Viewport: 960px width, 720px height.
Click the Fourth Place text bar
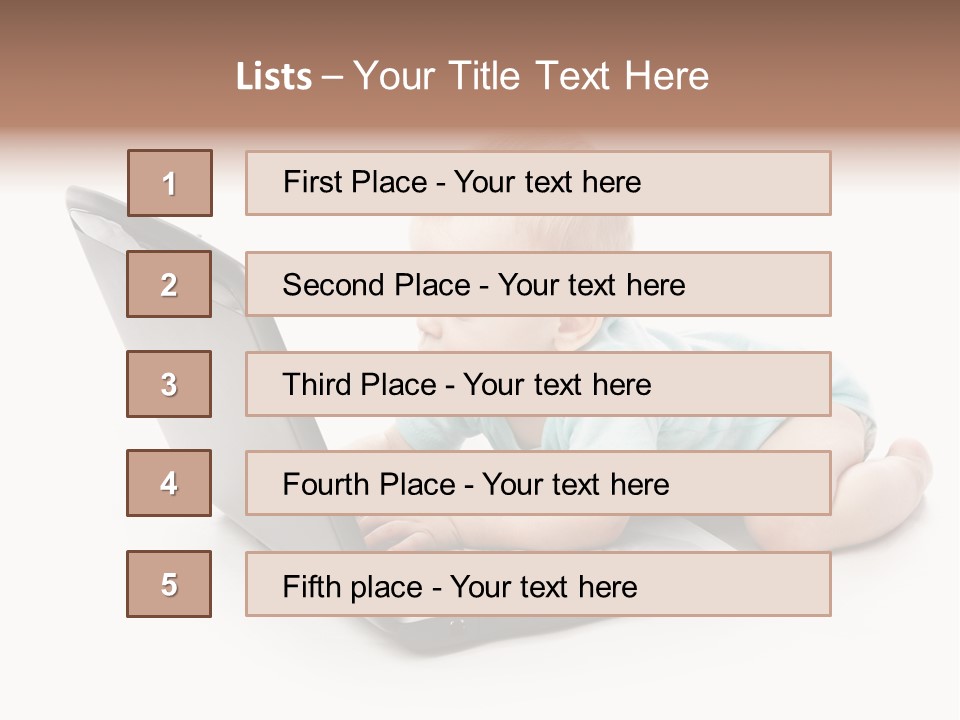click(538, 484)
